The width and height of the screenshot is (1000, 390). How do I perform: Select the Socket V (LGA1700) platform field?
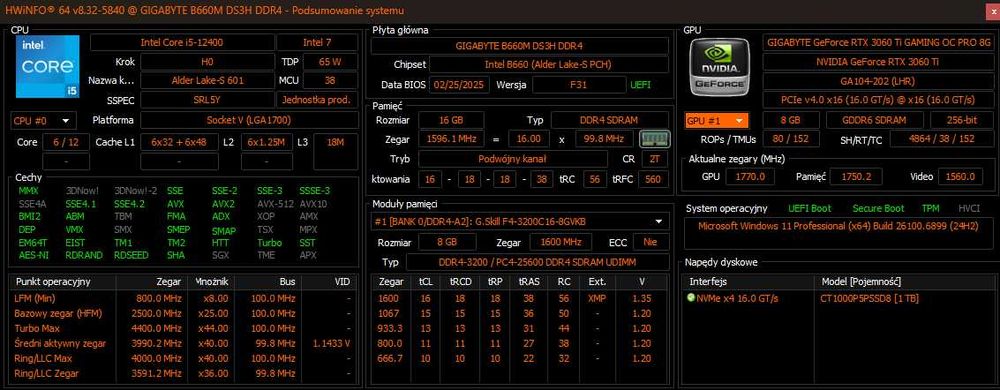click(249, 120)
